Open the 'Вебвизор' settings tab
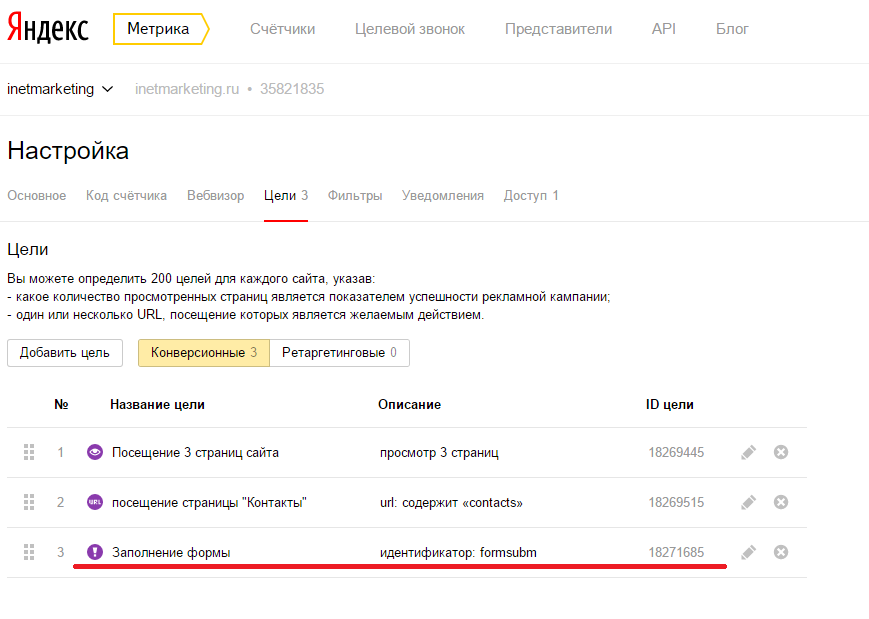 216,196
